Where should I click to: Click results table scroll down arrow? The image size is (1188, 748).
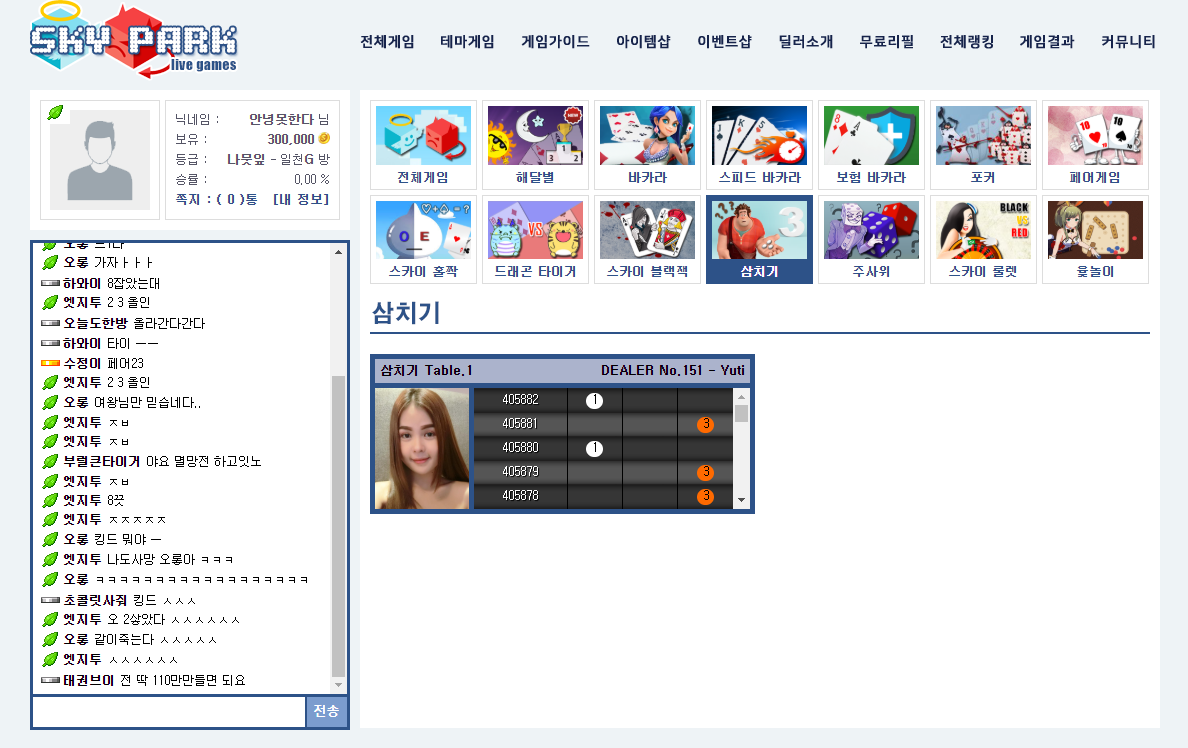click(x=741, y=500)
